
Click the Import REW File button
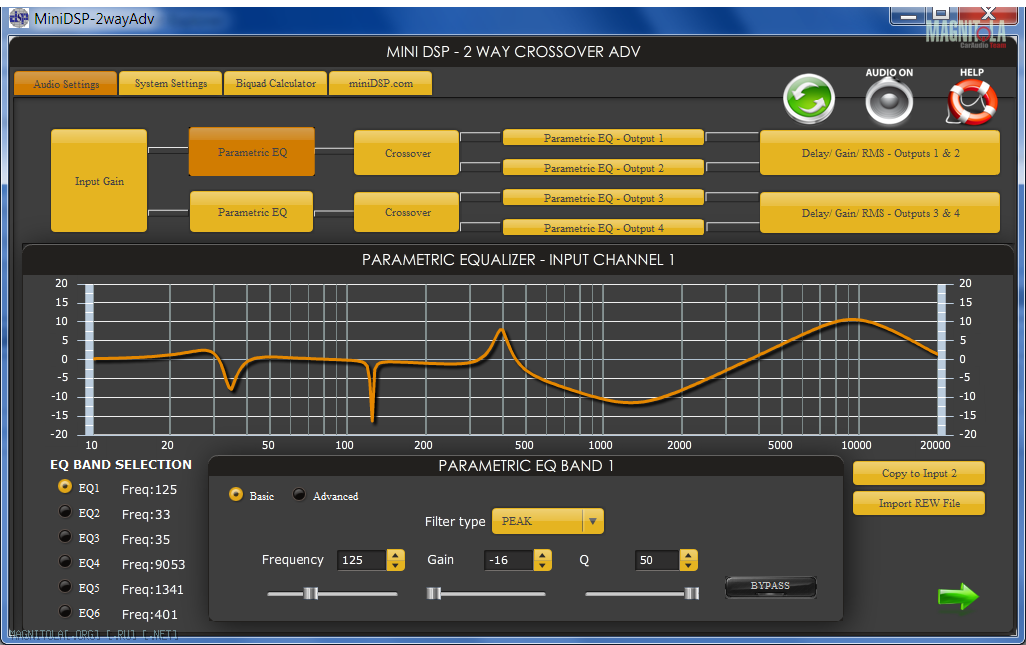click(x=919, y=503)
